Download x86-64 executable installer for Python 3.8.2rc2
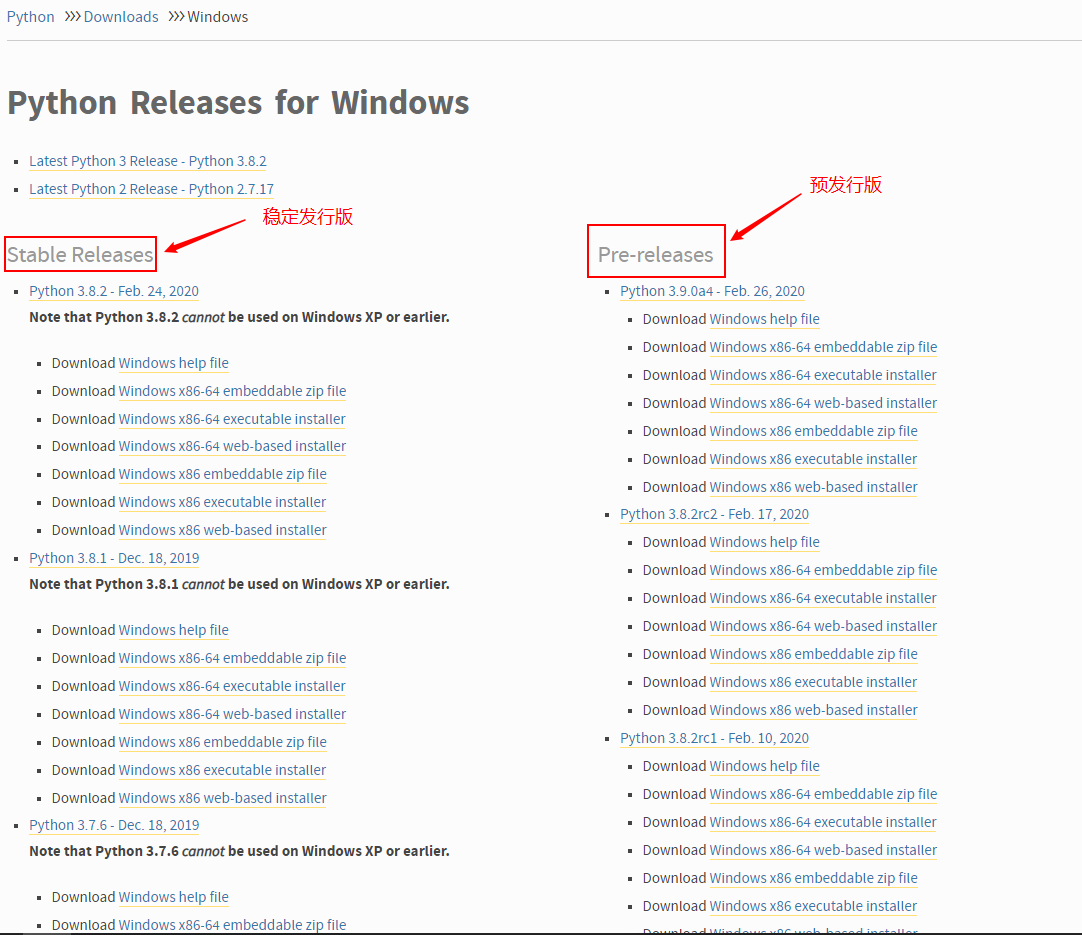Image resolution: width=1082 pixels, height=935 pixels. 823,598
